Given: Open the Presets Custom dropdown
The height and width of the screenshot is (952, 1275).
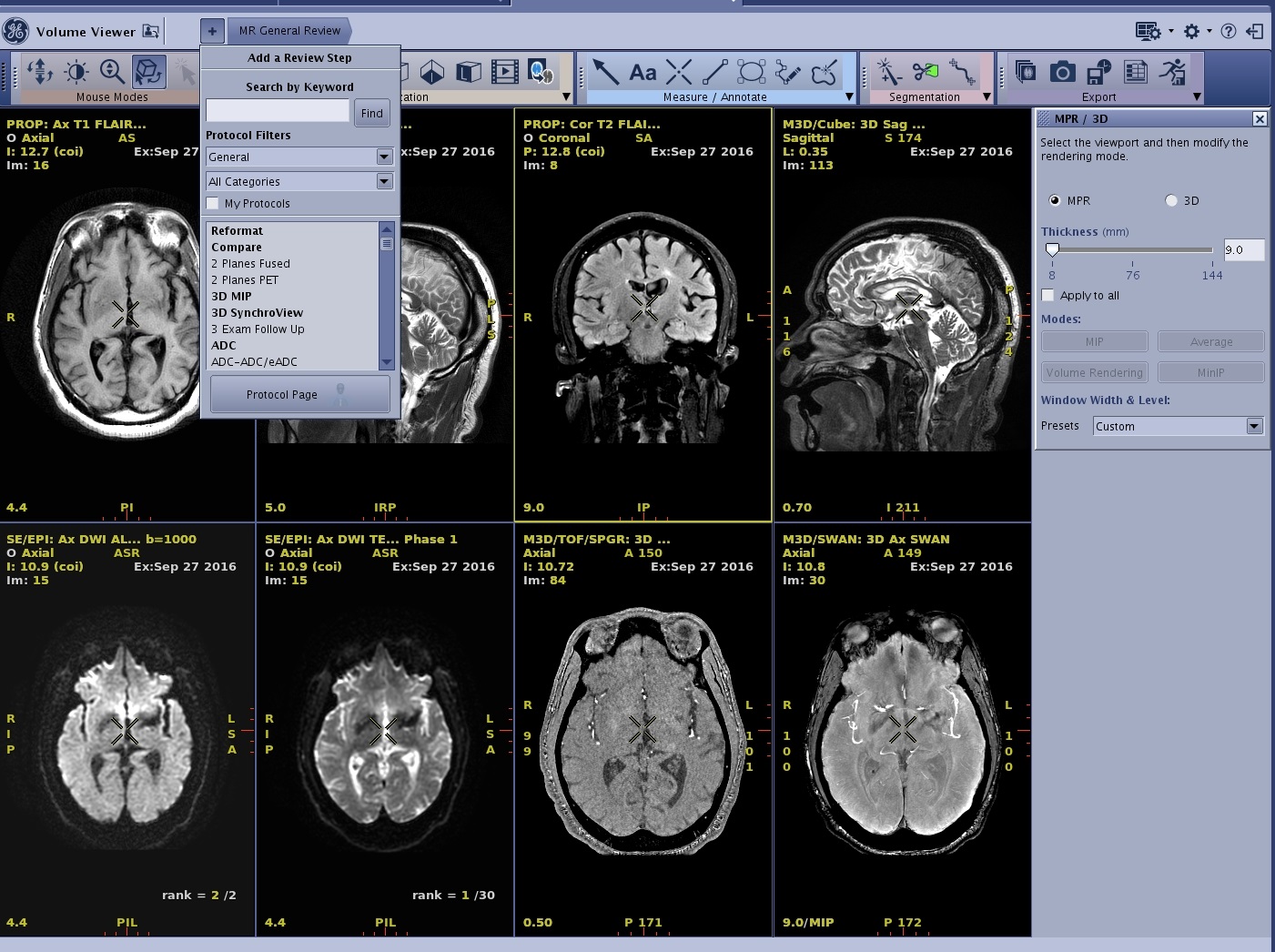Looking at the screenshot, I should (x=1254, y=426).
